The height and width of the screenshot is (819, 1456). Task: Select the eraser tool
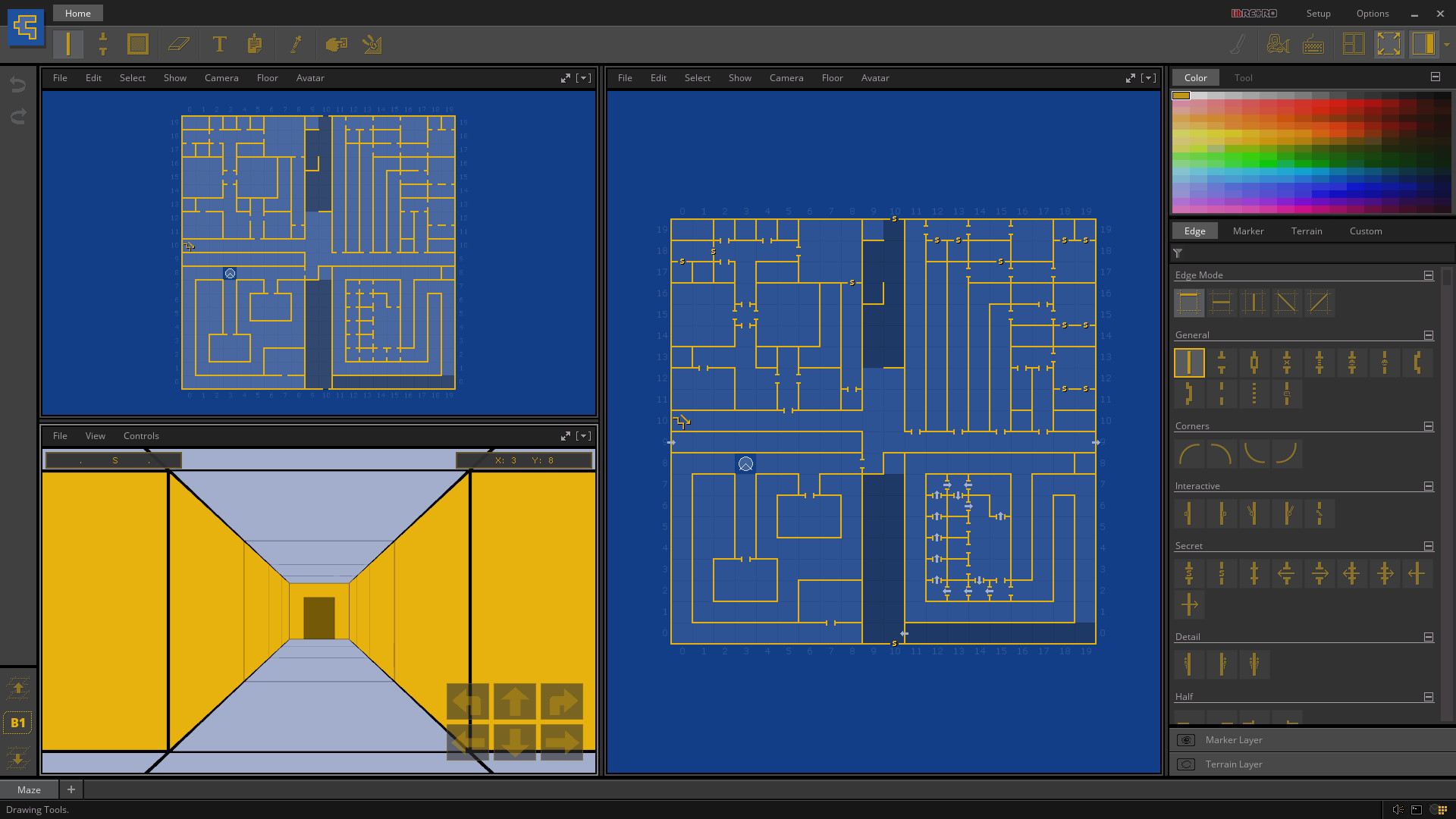178,44
